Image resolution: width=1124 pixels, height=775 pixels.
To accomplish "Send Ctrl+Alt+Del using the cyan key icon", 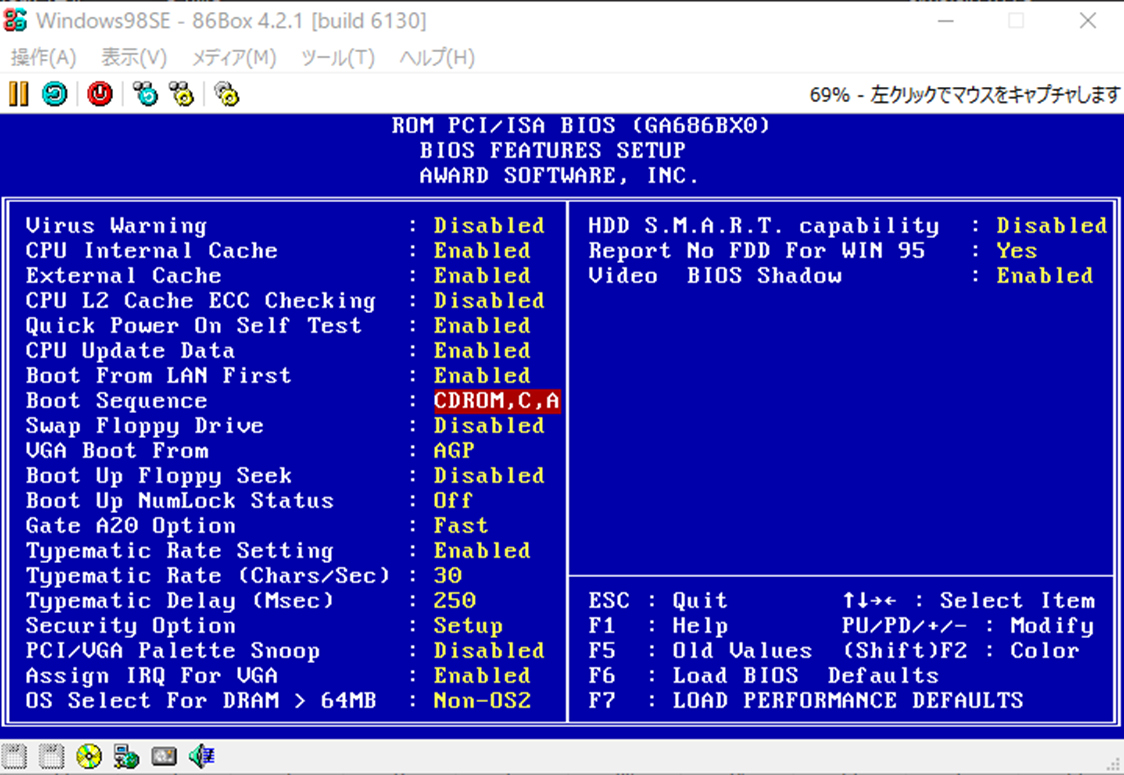I will [146, 94].
